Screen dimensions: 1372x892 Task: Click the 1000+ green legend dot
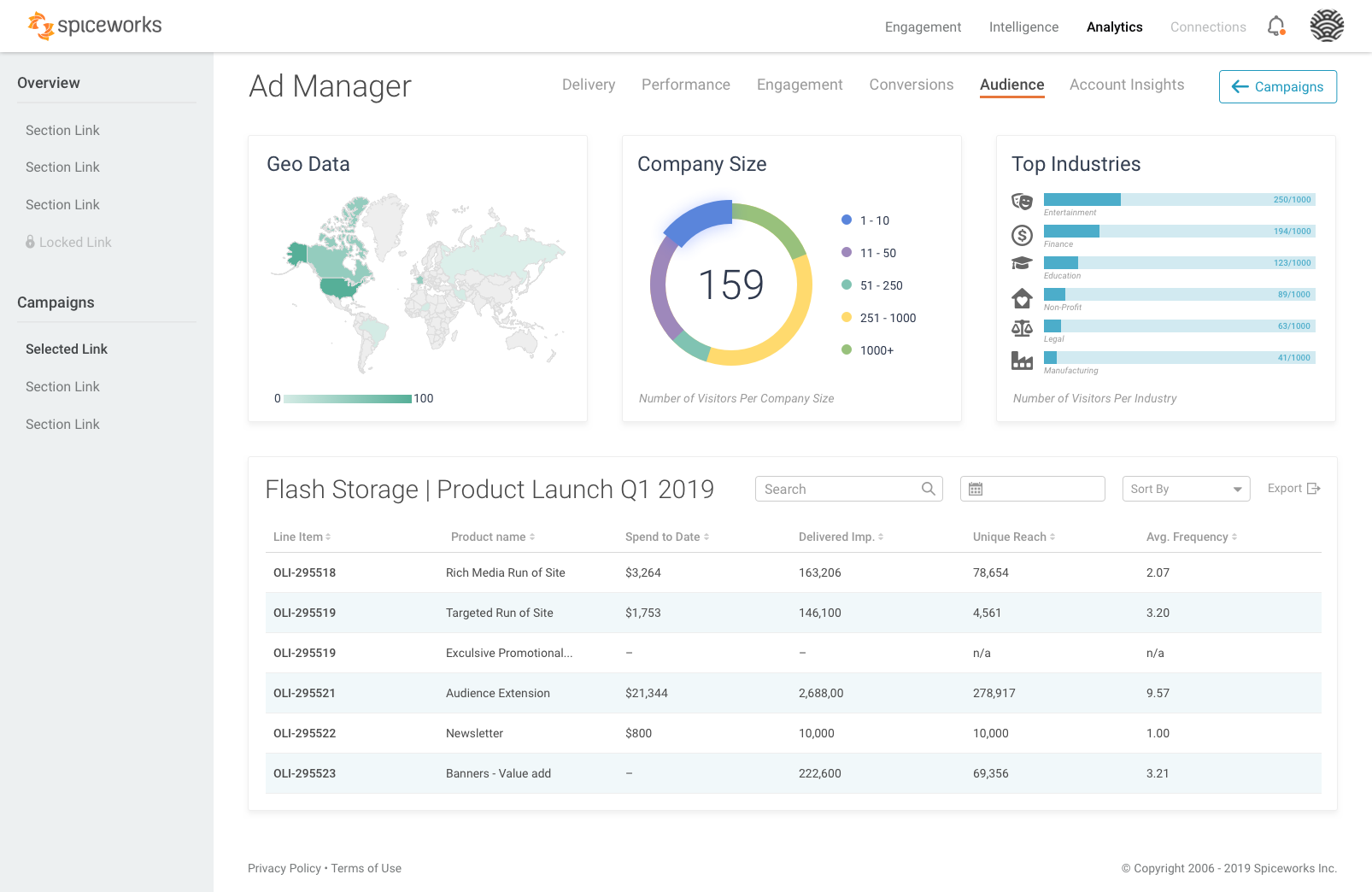(847, 349)
